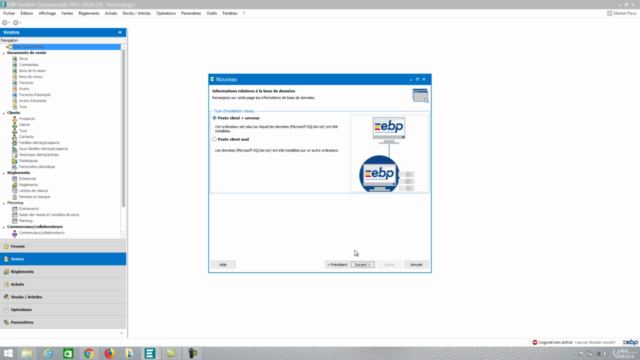This screenshot has width=640, height=360.
Task: Open the Historique clients/articles icon
Action: point(15,155)
